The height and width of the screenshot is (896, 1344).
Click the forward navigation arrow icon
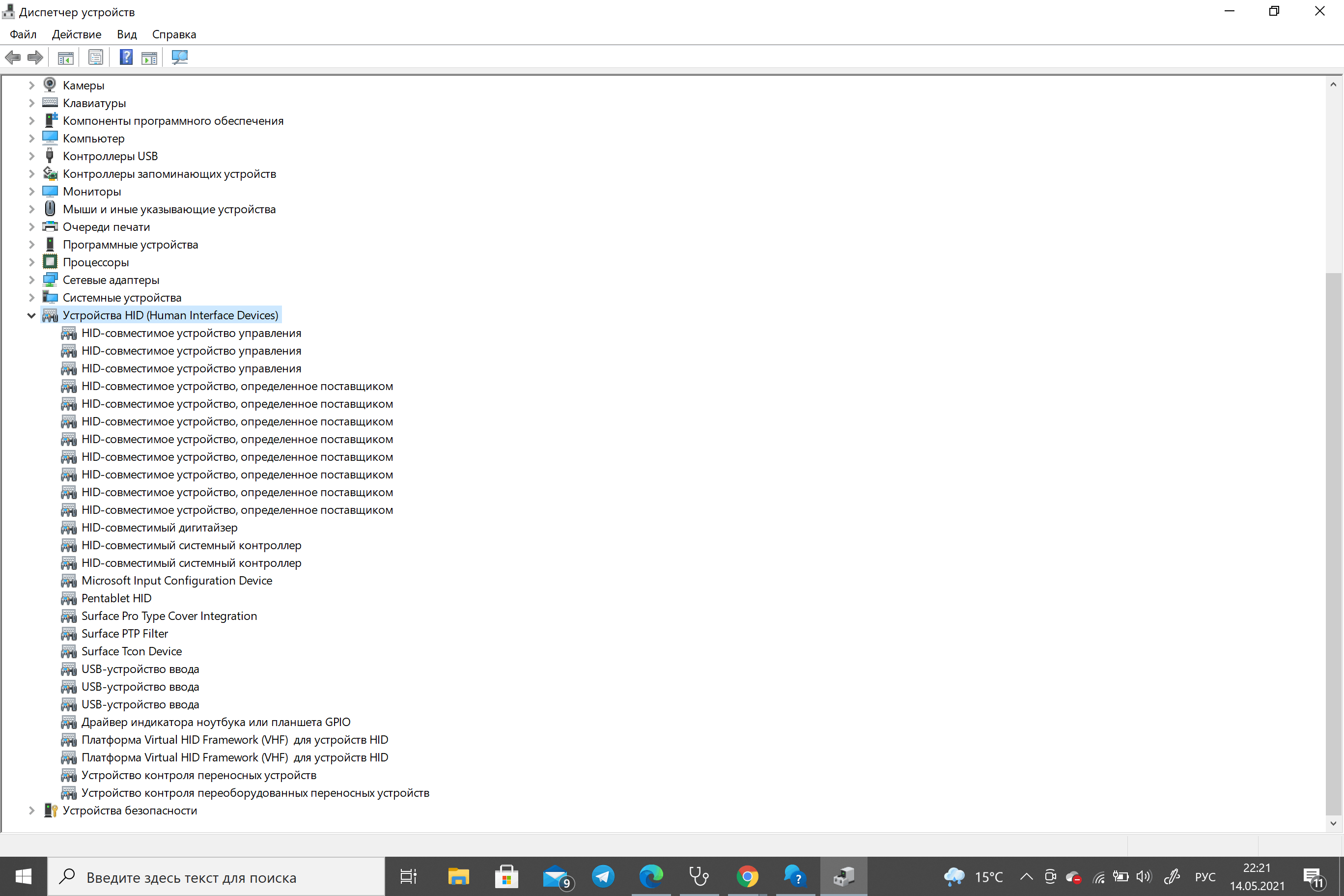(x=35, y=57)
